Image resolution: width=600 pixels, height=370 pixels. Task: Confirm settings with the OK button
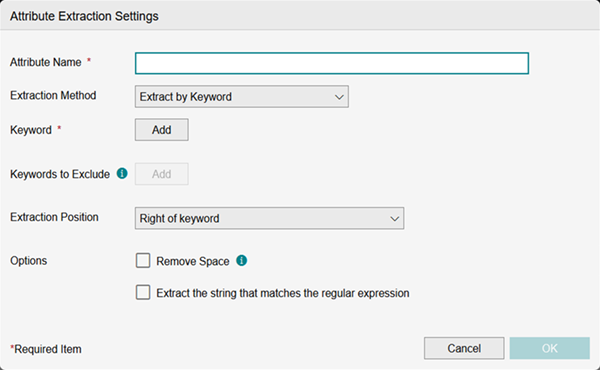[x=549, y=348]
